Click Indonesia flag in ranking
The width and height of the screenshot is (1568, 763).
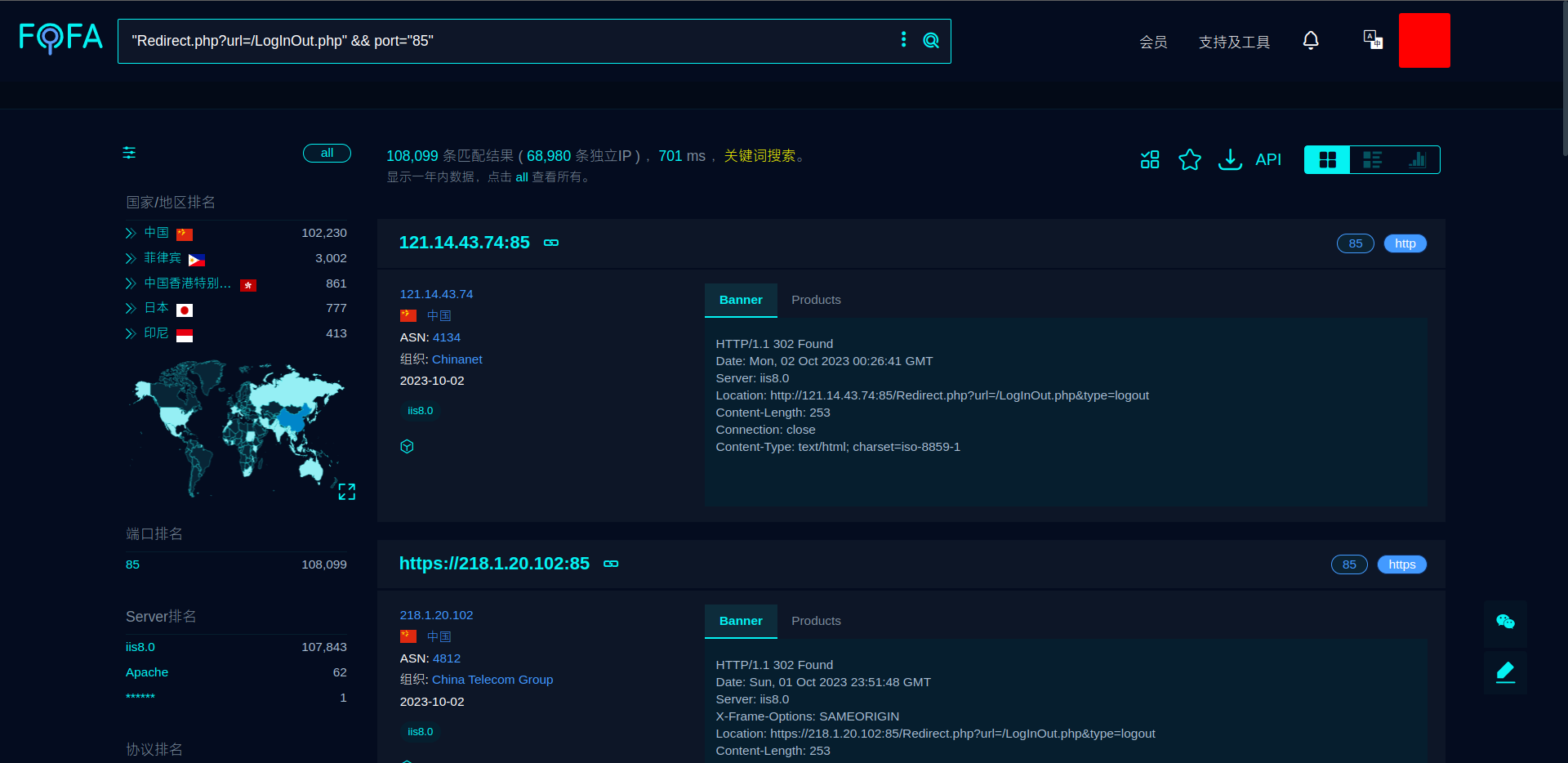185,336
